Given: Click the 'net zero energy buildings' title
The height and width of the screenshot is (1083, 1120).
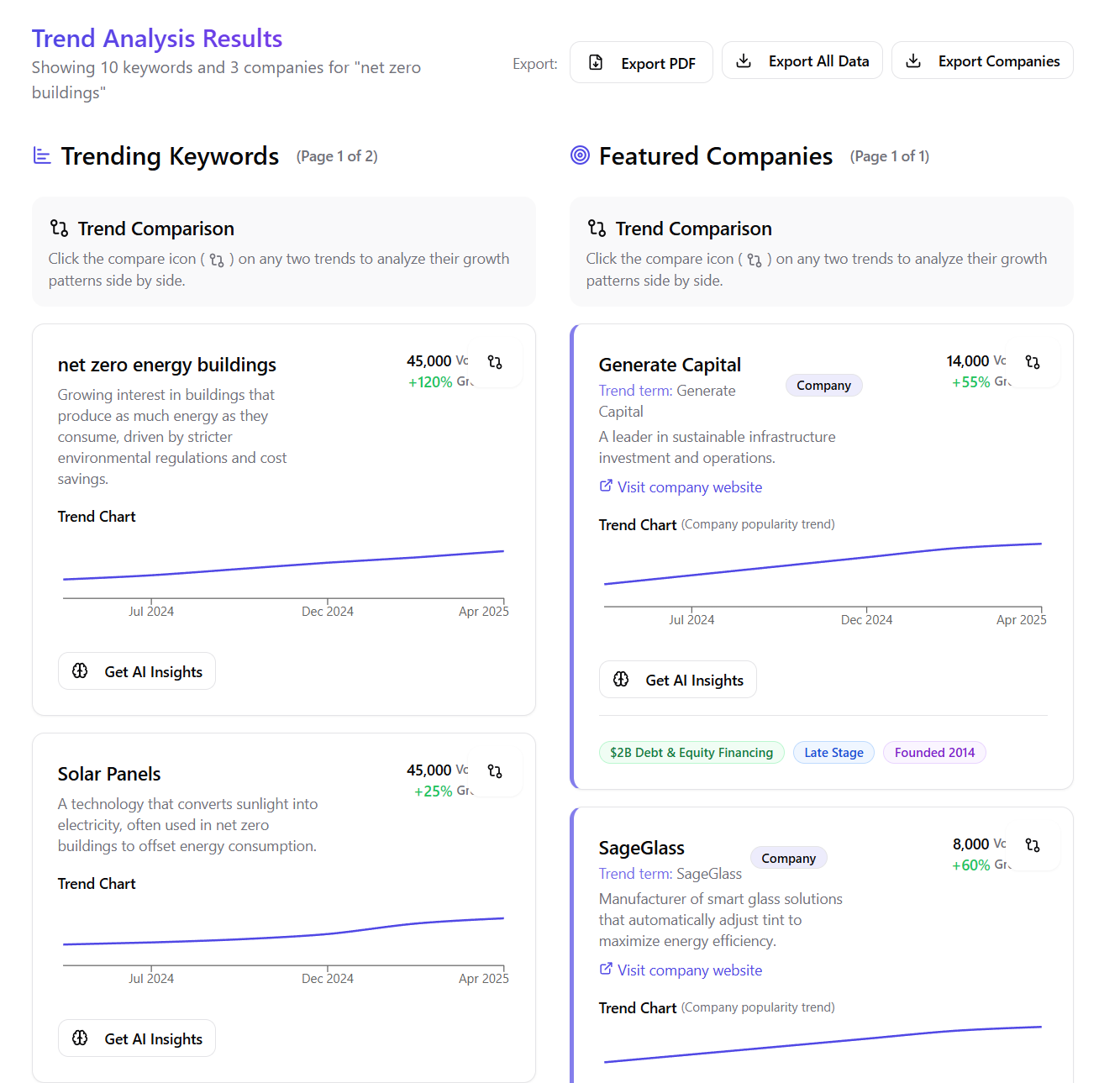Looking at the screenshot, I should click(x=167, y=365).
